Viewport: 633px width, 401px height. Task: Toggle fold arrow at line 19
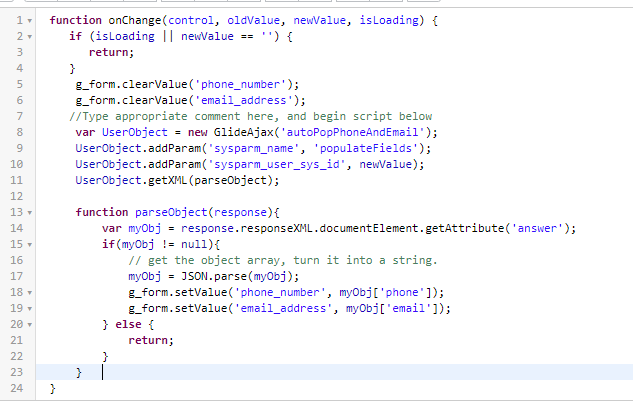coord(29,309)
